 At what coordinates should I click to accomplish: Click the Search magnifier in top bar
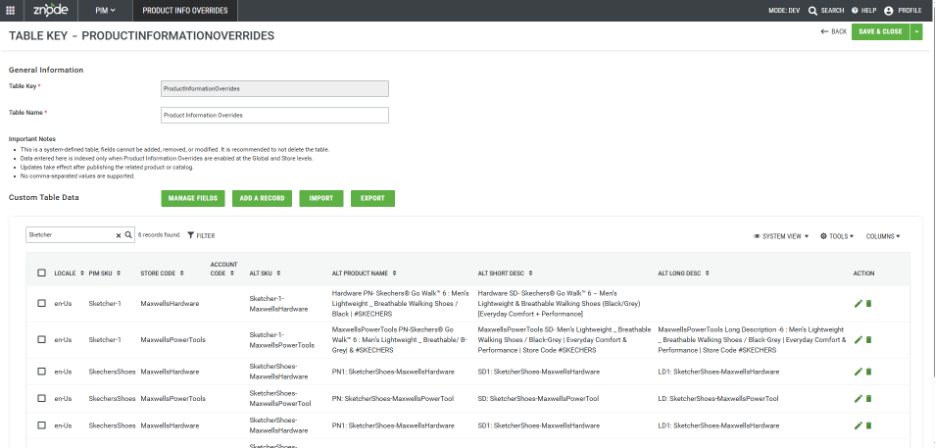click(826, 10)
